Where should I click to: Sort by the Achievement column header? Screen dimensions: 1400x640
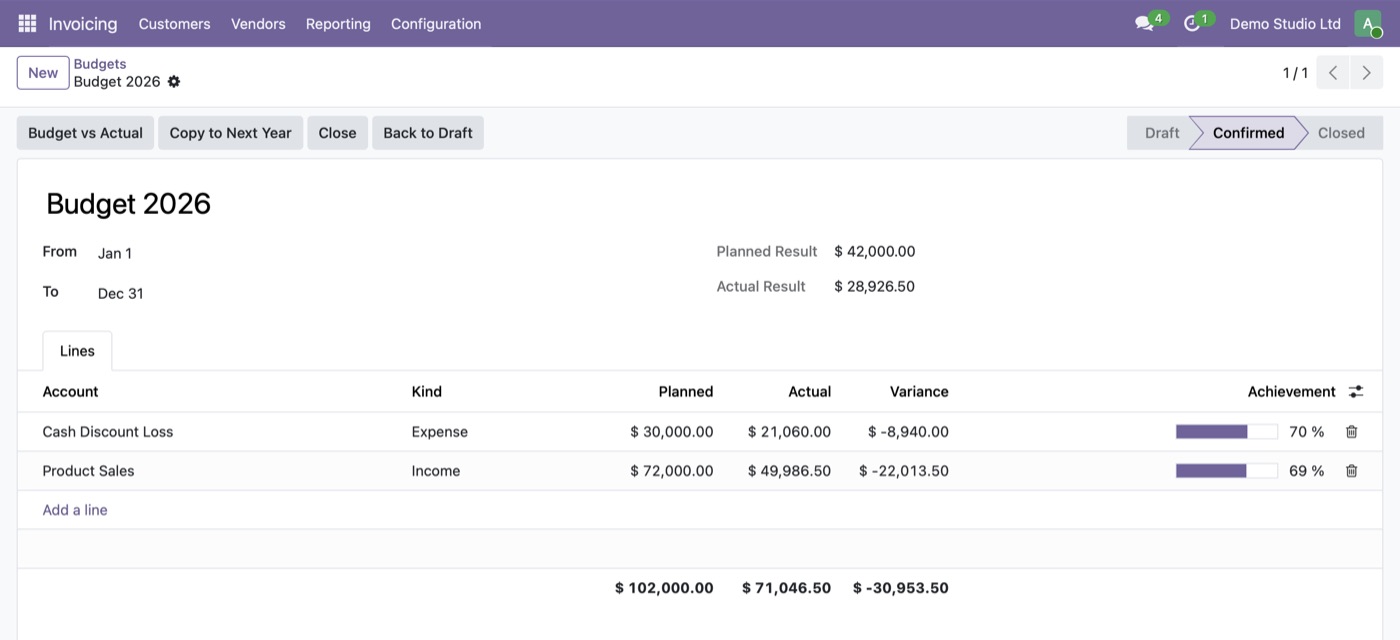click(x=1291, y=392)
